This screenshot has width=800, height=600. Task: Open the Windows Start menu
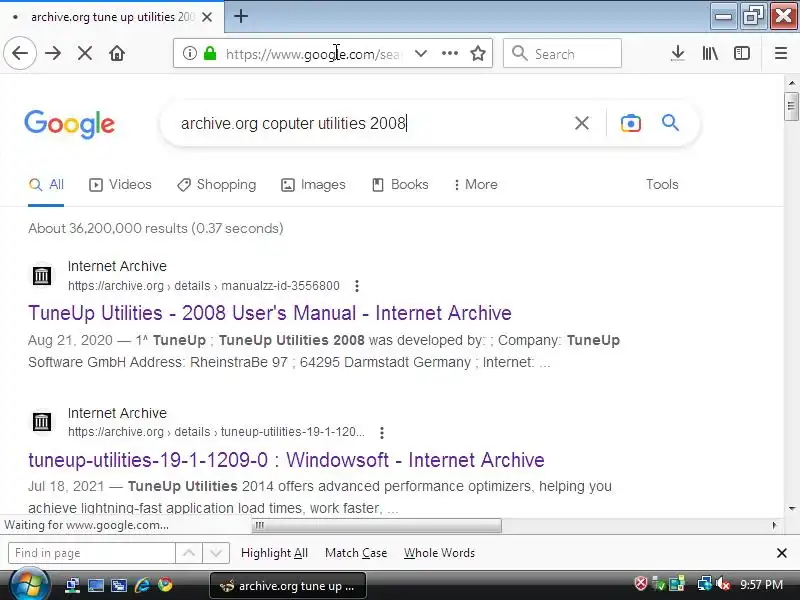tap(30, 585)
